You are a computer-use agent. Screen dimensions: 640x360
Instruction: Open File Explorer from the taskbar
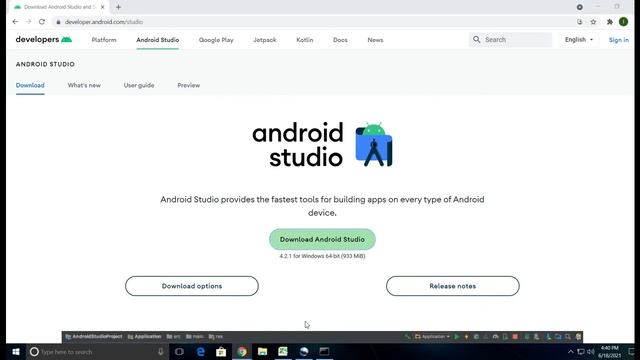262,351
